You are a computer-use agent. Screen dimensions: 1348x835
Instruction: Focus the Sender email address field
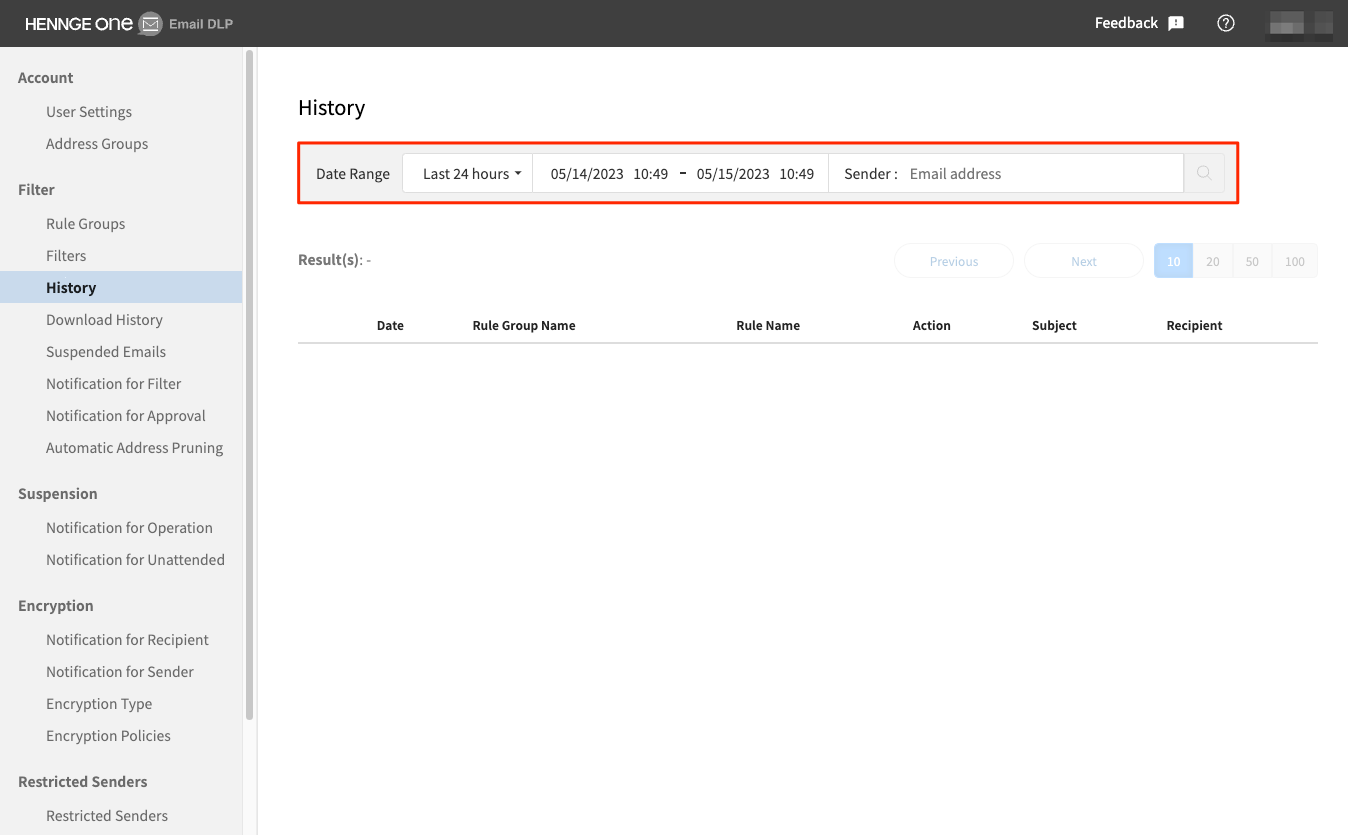pos(1041,173)
